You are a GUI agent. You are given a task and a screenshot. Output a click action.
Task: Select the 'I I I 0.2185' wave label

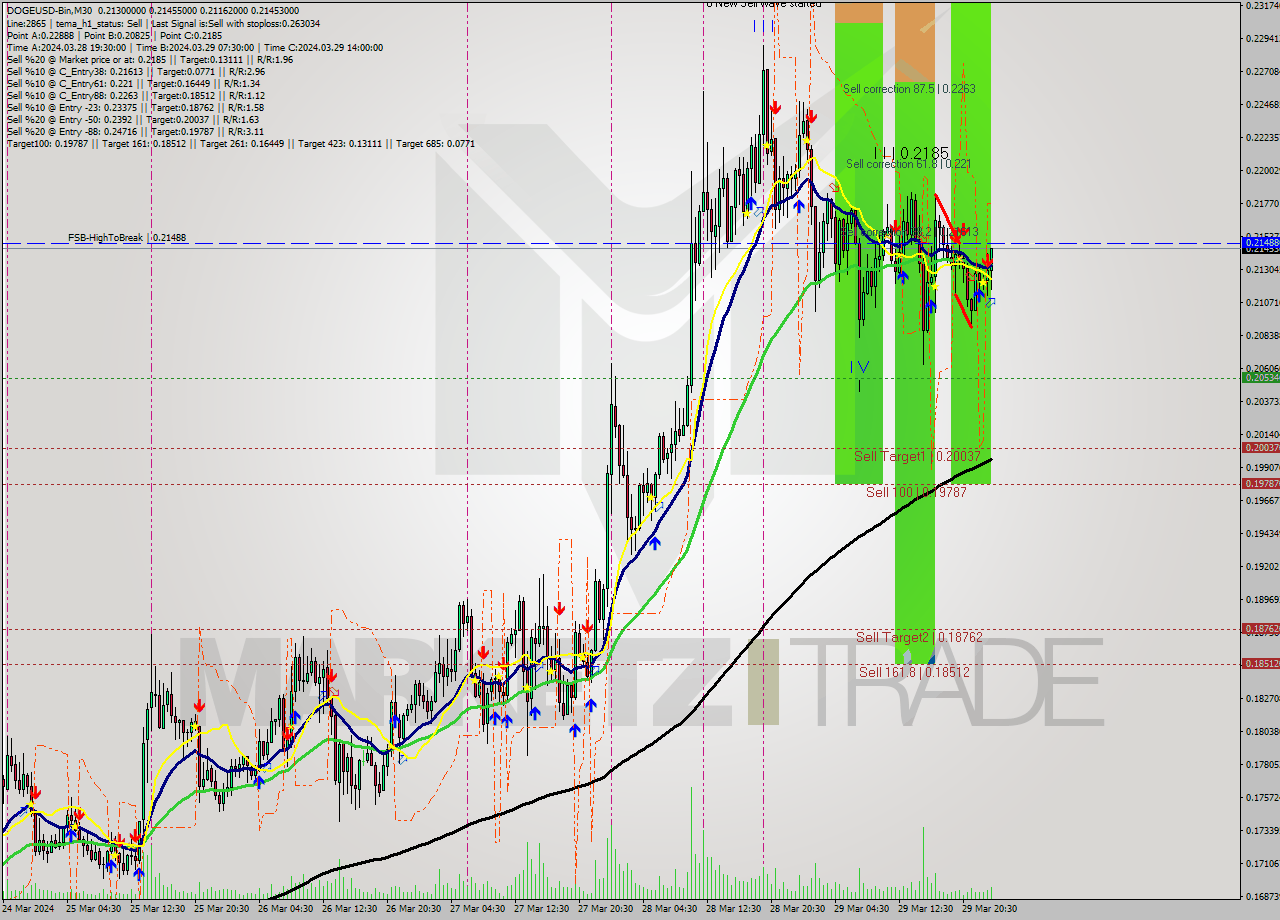(910, 153)
